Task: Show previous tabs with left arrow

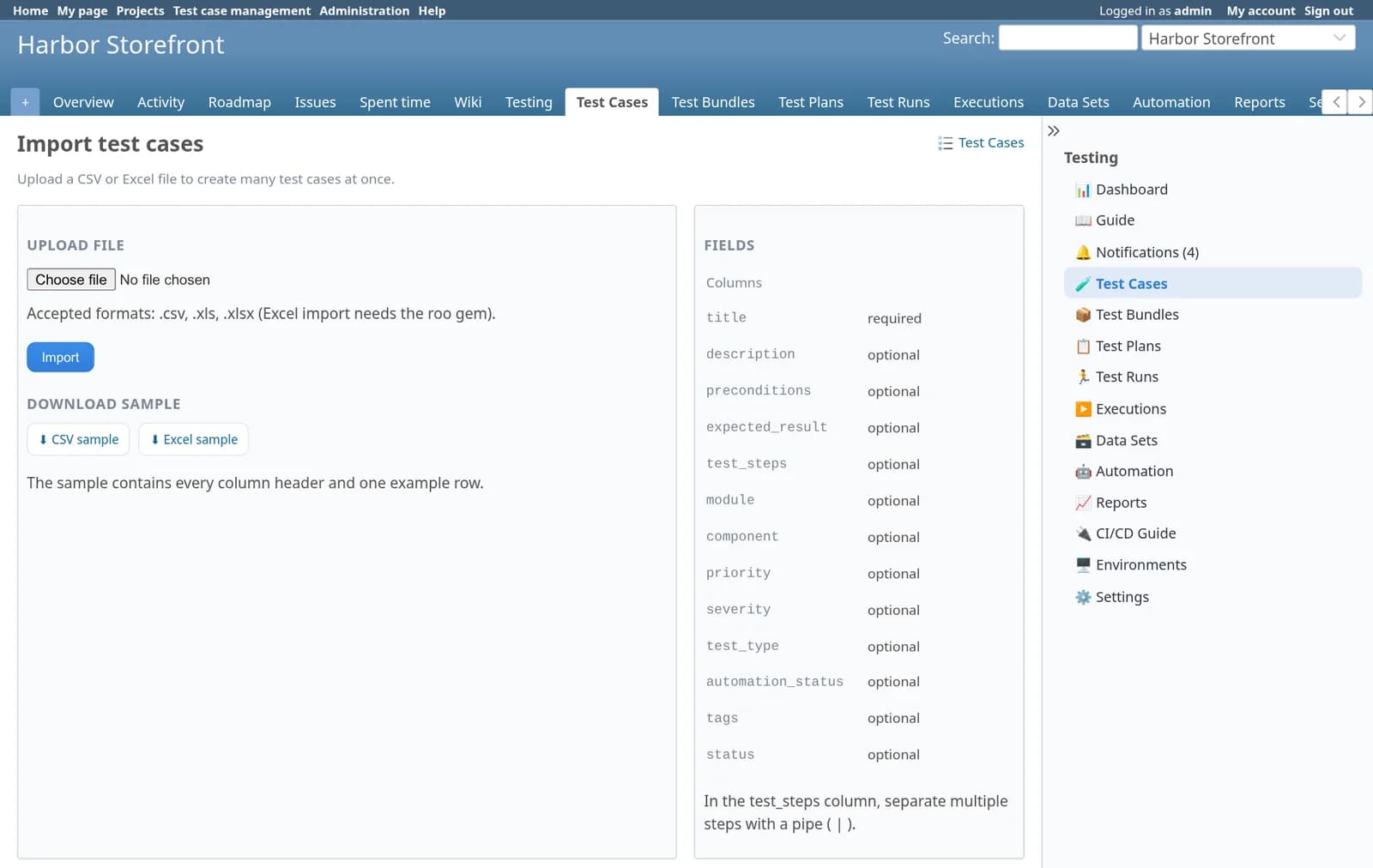Action: tap(1336, 102)
